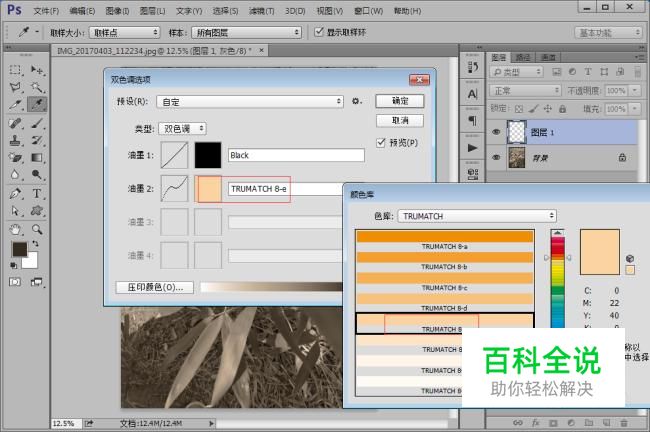Open the Edit menu
Screen dimensions: 650x432
point(82,11)
